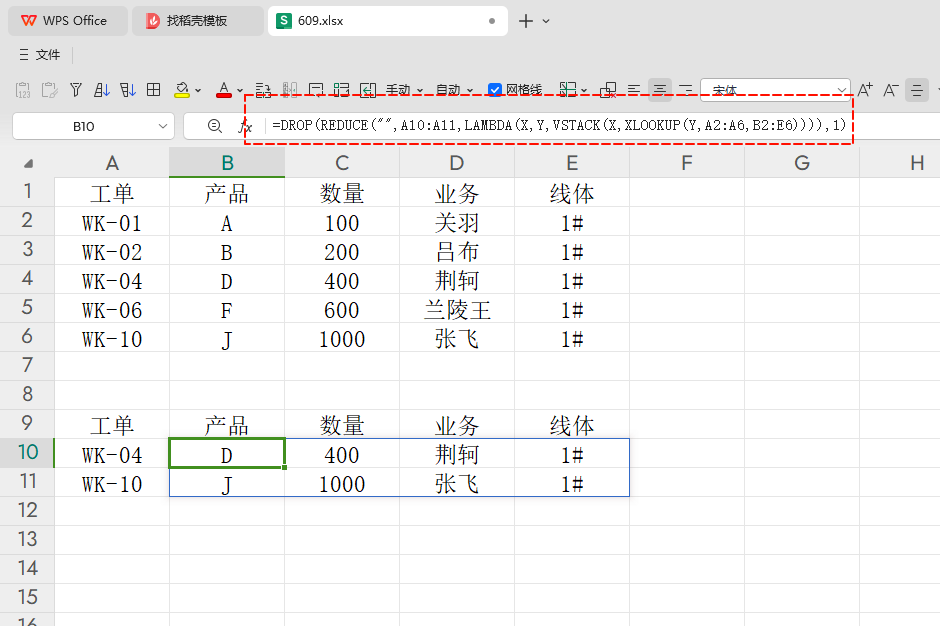Open the 手动 dropdown
The height and width of the screenshot is (626, 940).
(404, 90)
